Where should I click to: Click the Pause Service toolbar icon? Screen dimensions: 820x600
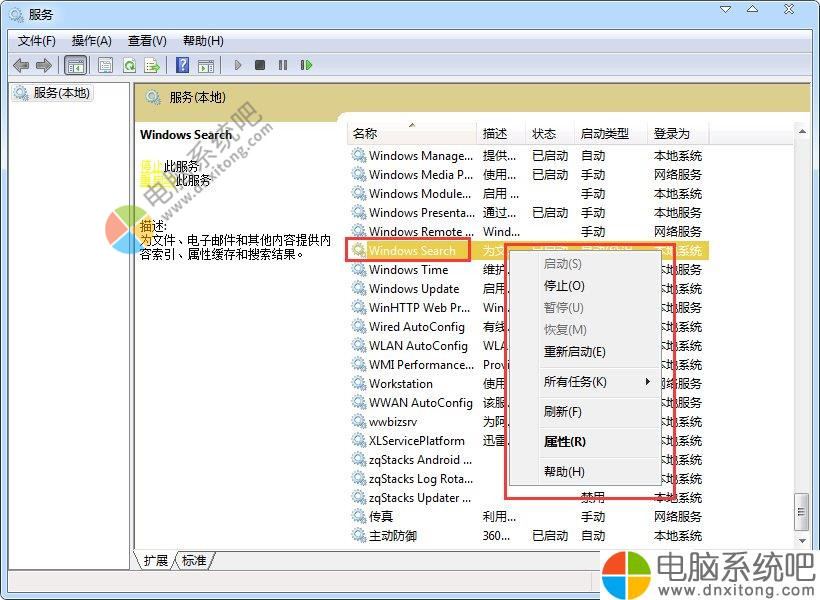tap(283, 65)
